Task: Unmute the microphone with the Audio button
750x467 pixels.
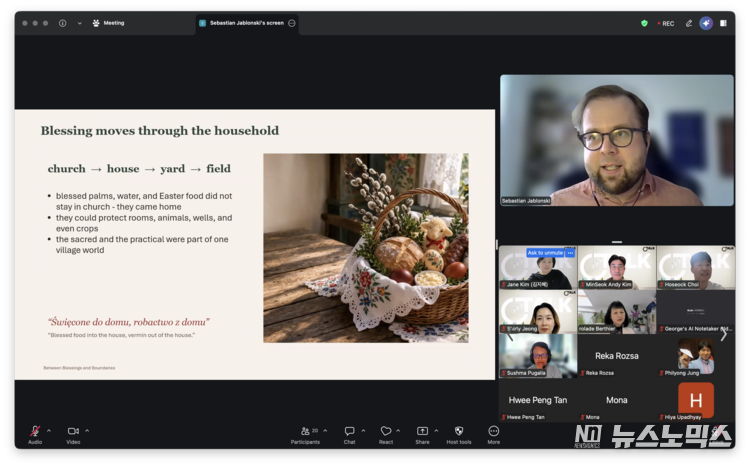Action: click(35, 431)
